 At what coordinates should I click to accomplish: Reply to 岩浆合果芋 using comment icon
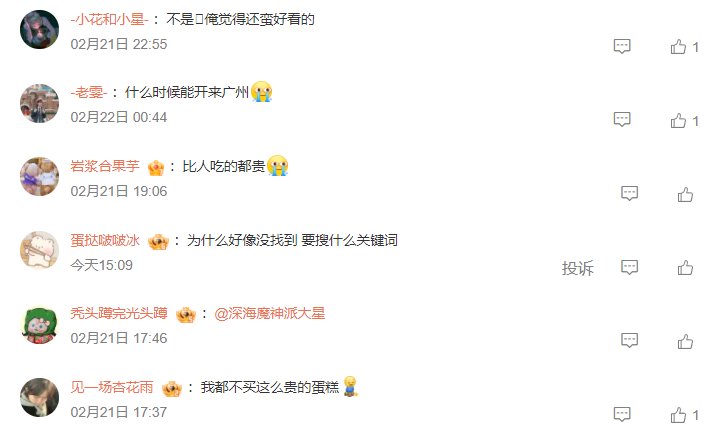tap(630, 194)
